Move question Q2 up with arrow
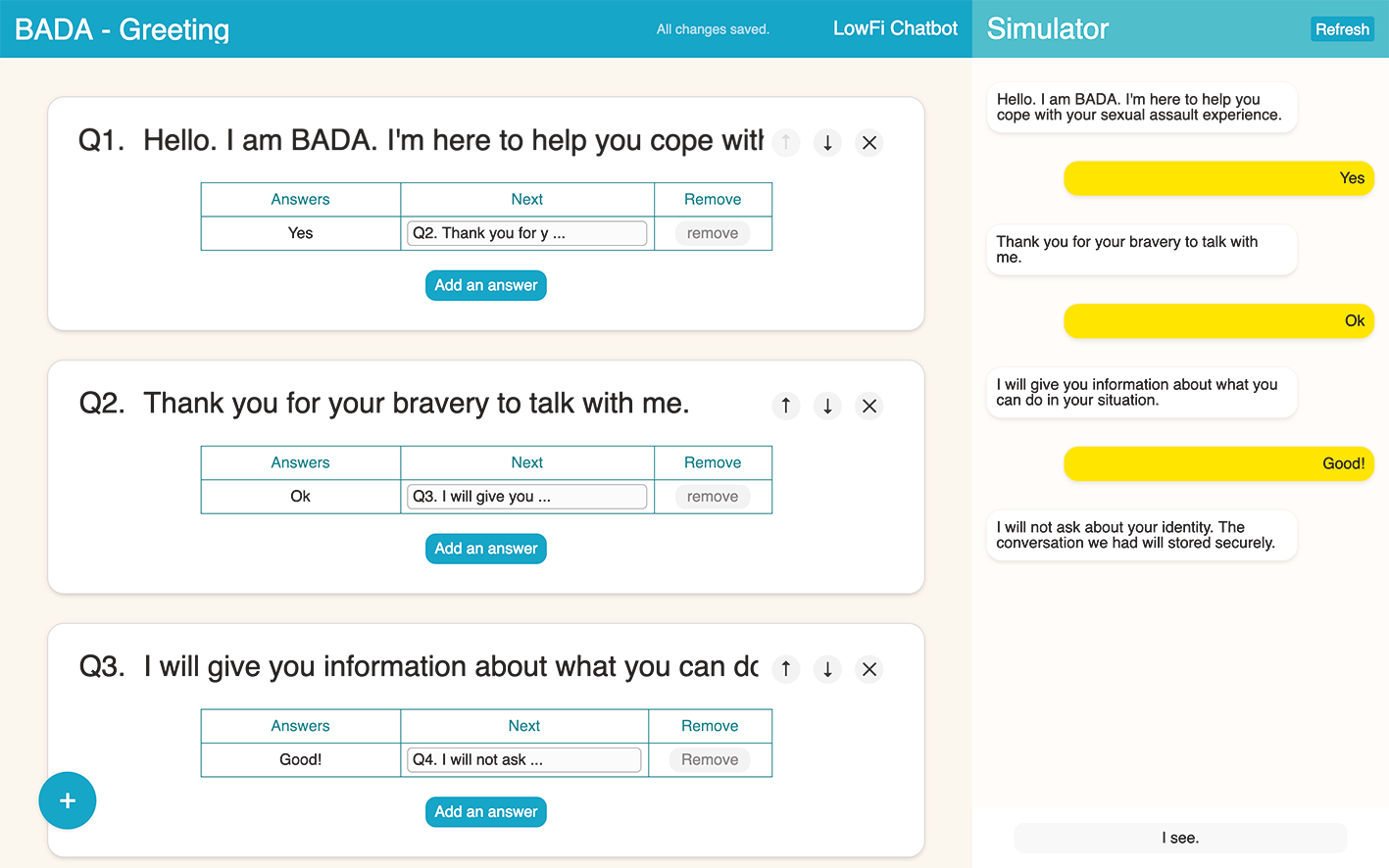This screenshot has width=1389, height=868. (x=785, y=406)
